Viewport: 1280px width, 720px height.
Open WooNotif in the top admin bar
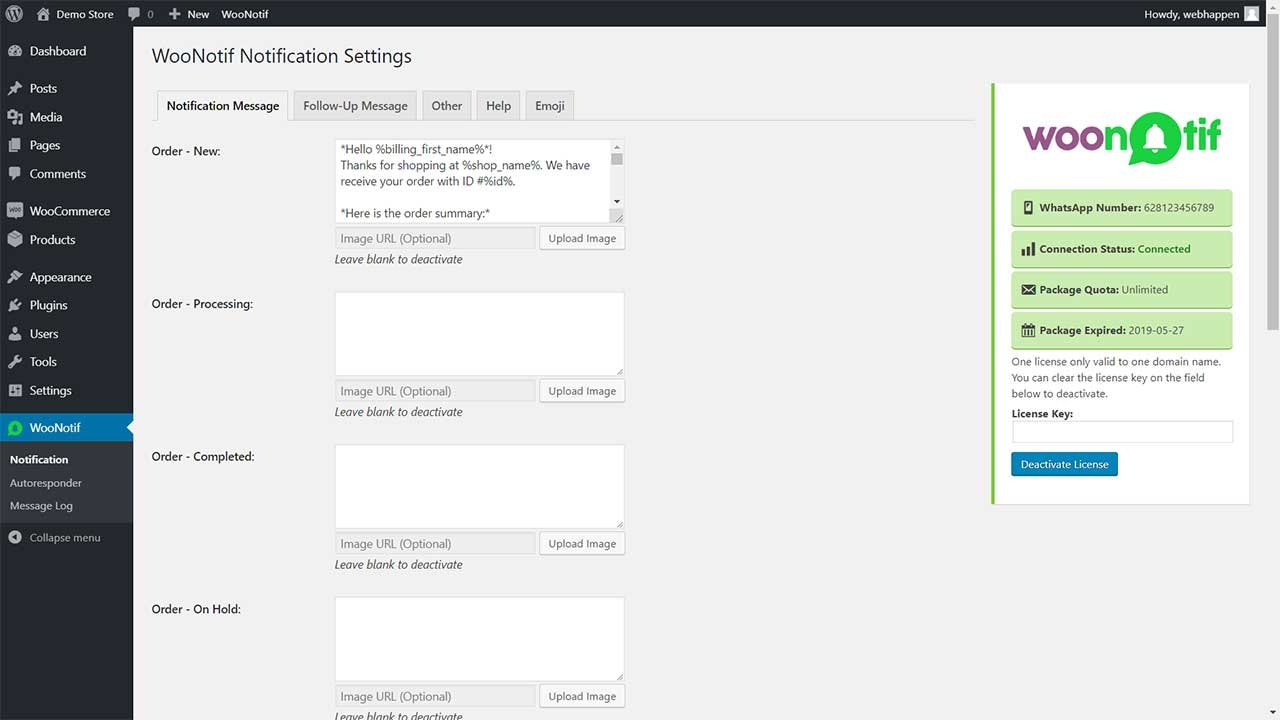click(x=245, y=14)
